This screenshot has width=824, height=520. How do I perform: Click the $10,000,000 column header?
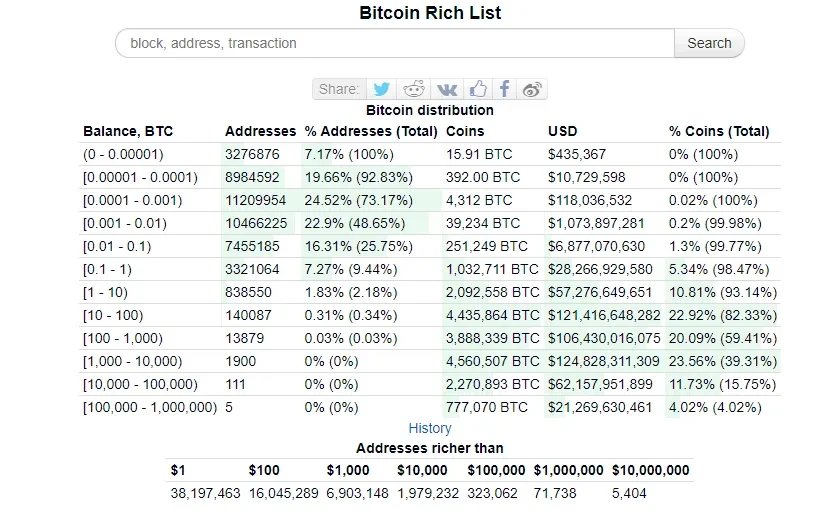coord(650,470)
